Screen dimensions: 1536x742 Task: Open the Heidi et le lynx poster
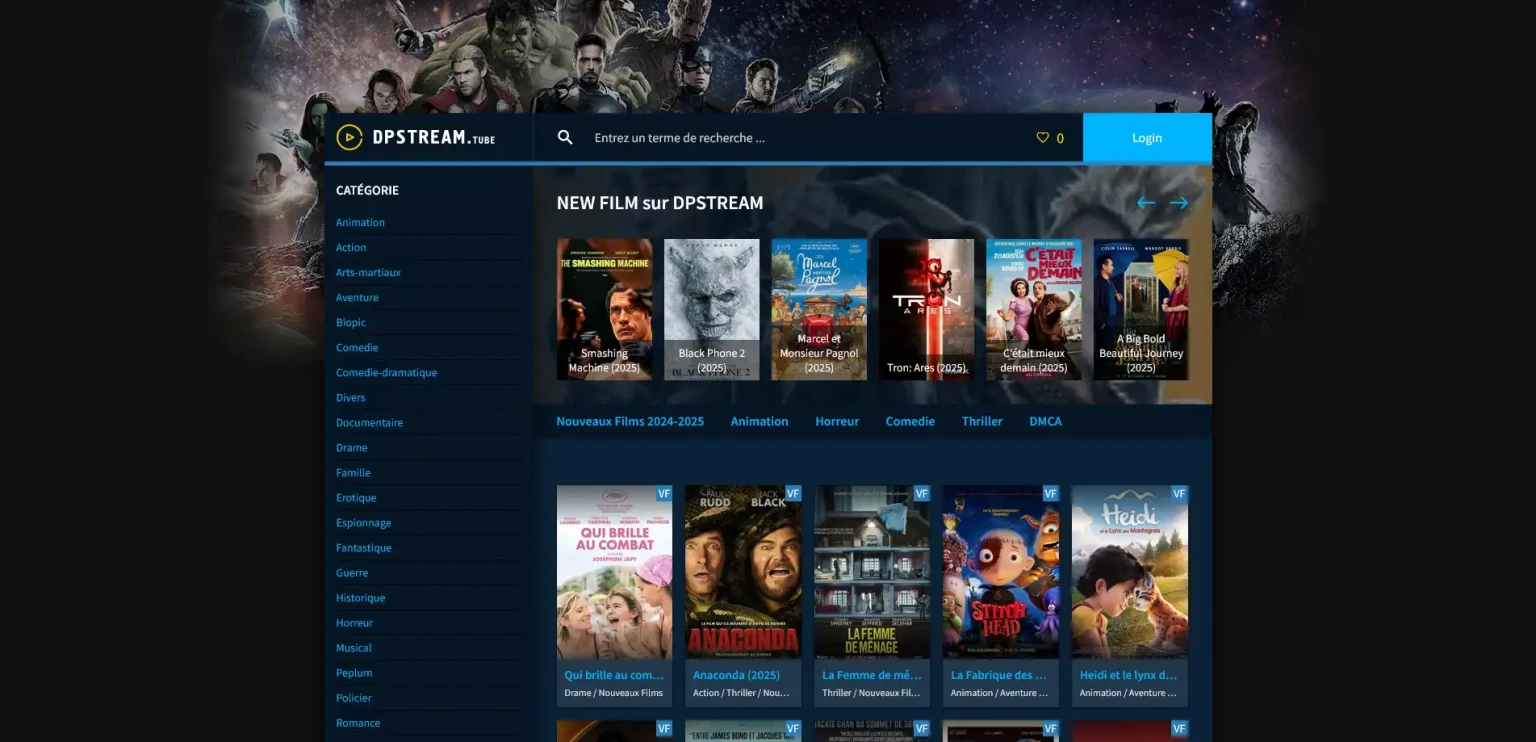[x=1130, y=572]
